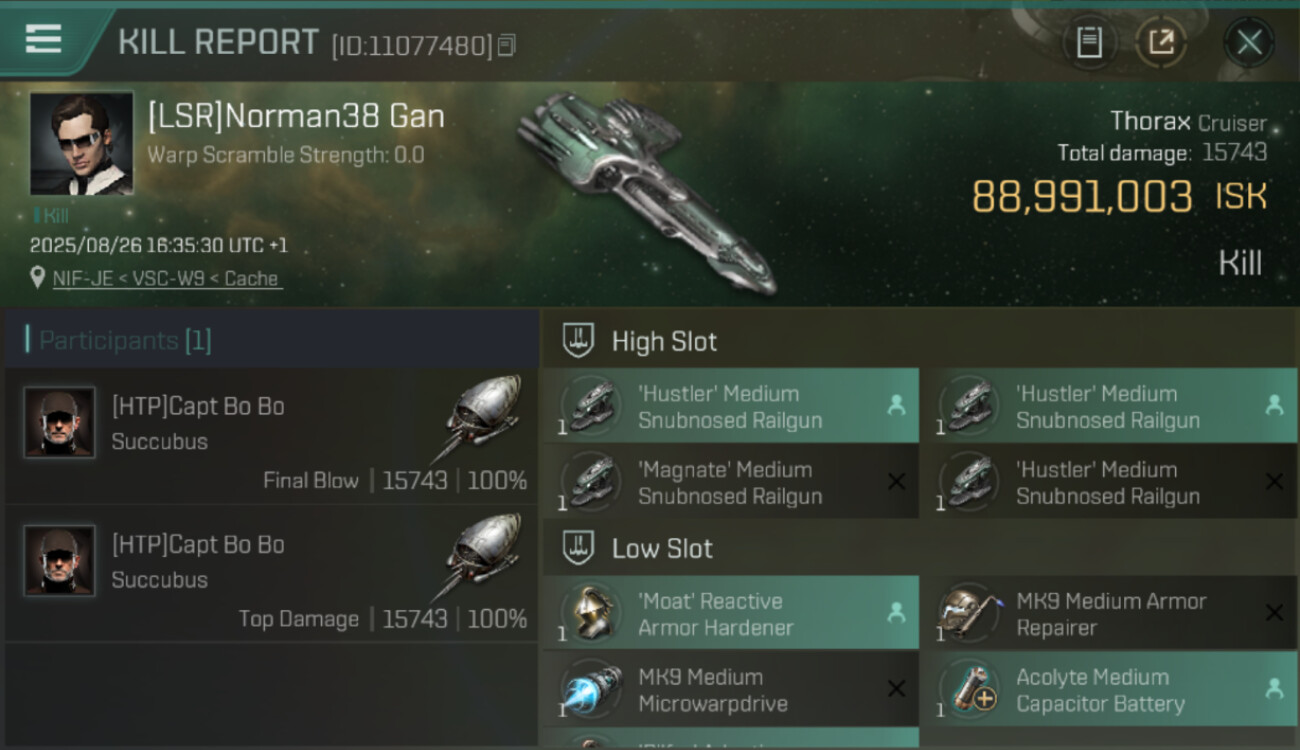Screen dimensions: 1300x750
Task: Close the Kill Report window
Action: [1249, 42]
